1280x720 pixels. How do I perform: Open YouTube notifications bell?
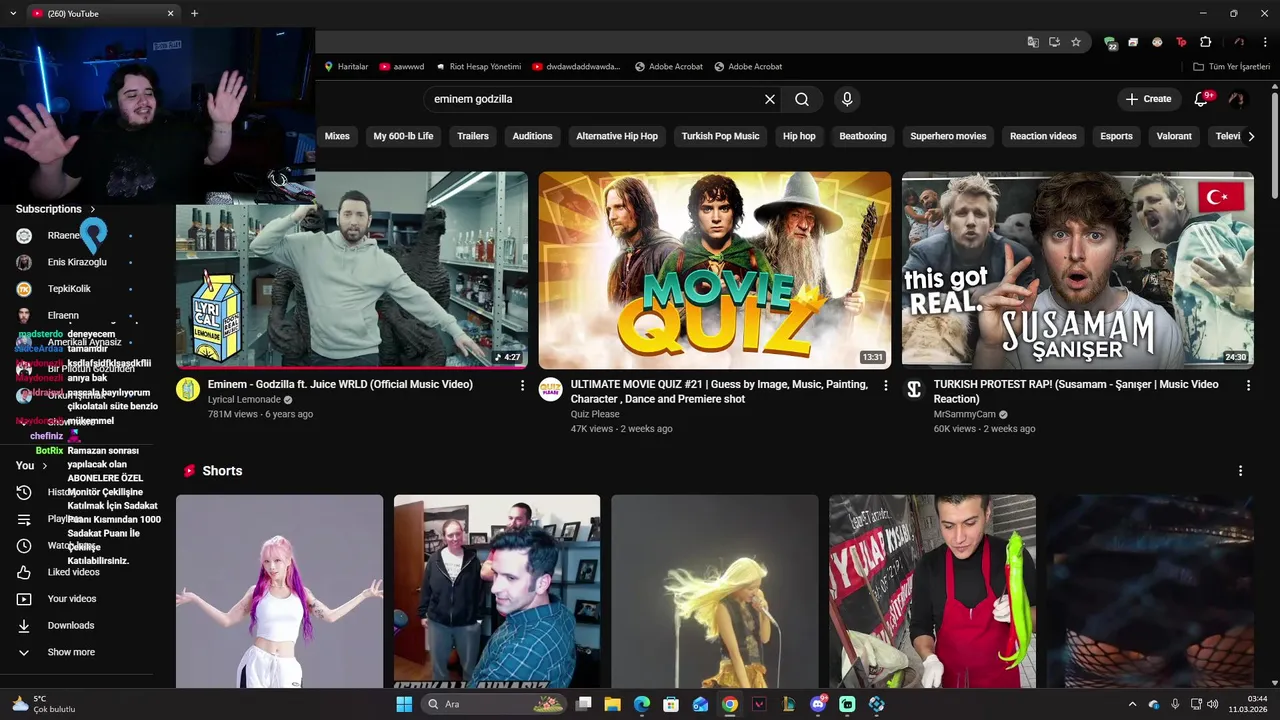tap(1203, 99)
